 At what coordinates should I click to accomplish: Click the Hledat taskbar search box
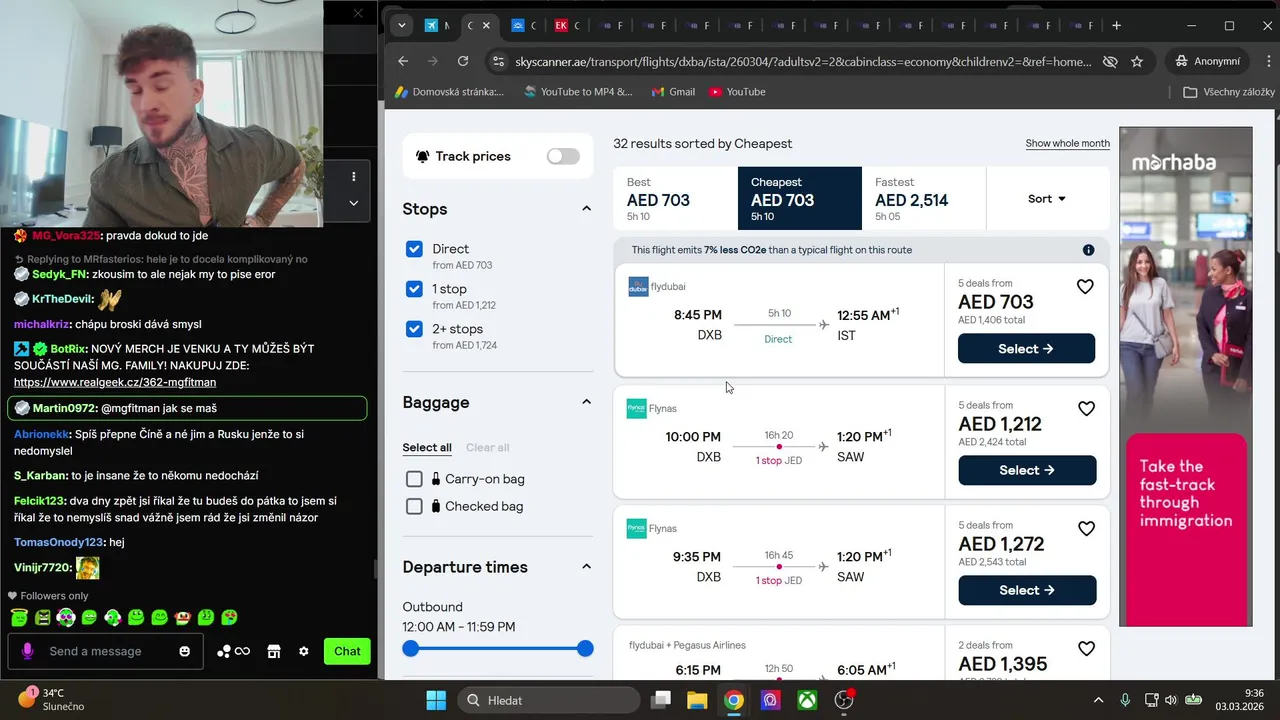point(548,700)
